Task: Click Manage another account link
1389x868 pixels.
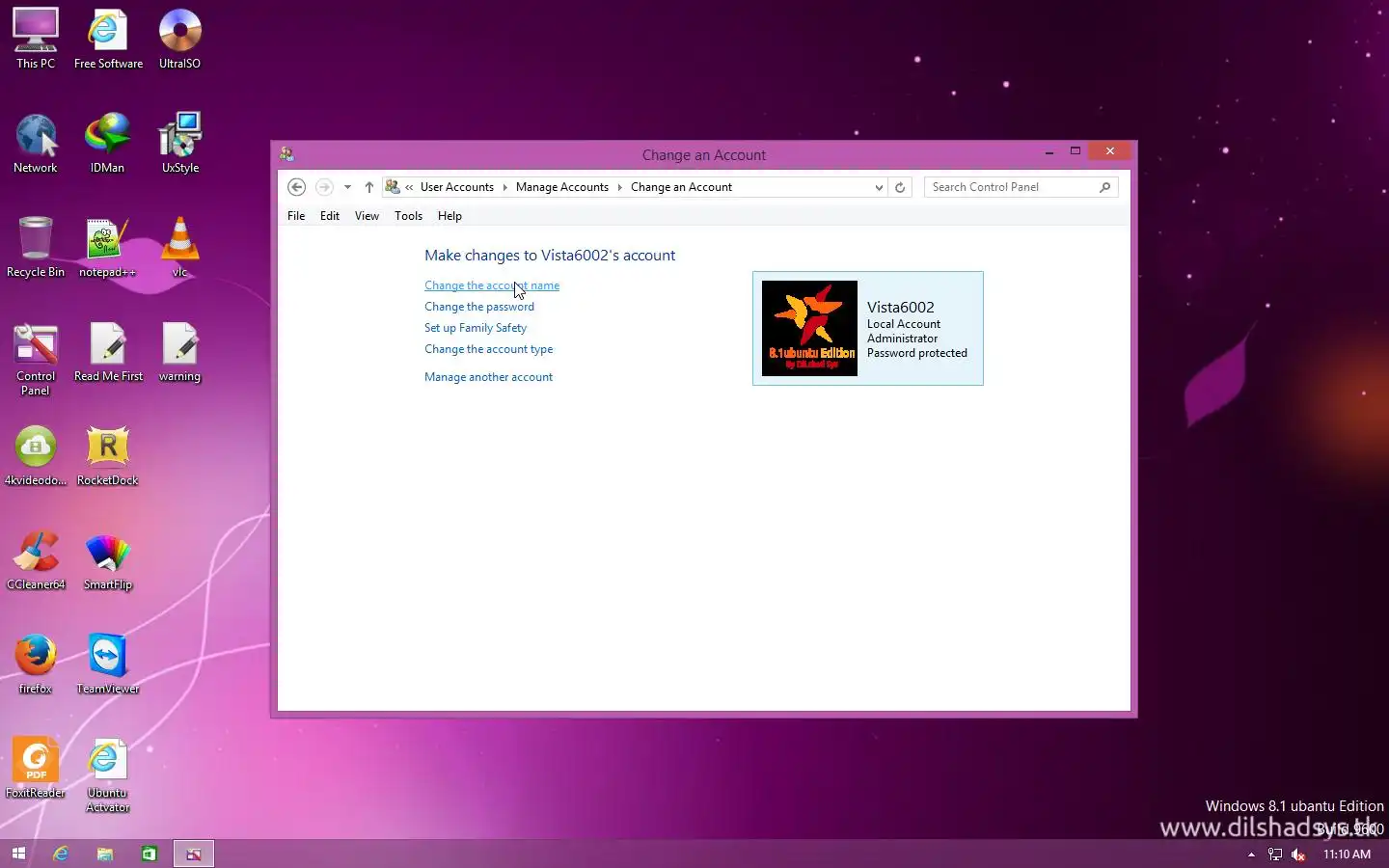Action: 489,377
